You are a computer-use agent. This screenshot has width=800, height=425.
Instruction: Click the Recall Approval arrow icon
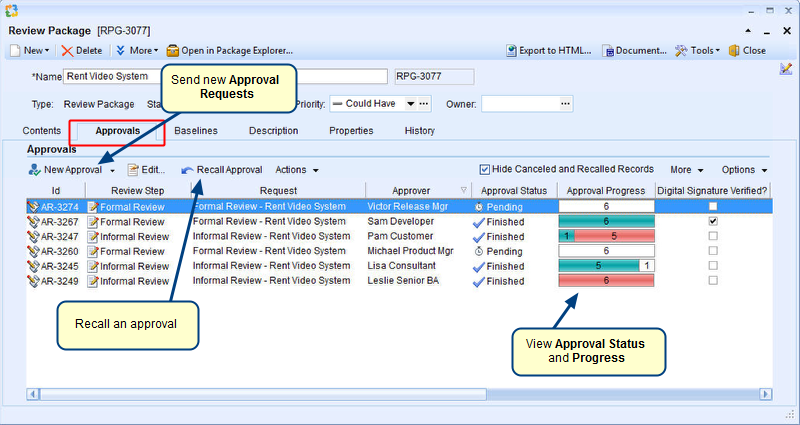click(x=187, y=170)
